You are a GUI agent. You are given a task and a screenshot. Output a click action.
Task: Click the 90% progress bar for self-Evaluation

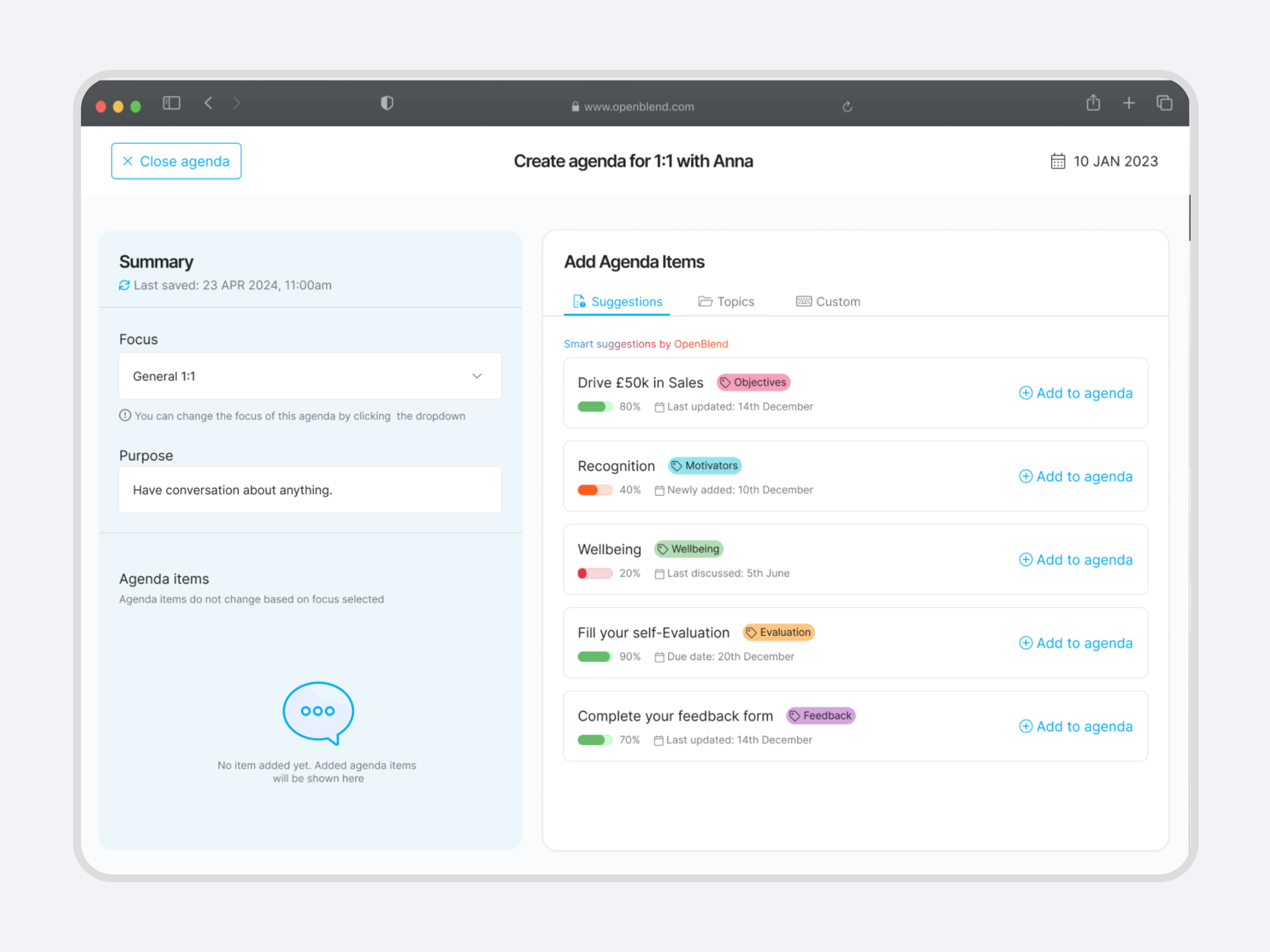595,656
